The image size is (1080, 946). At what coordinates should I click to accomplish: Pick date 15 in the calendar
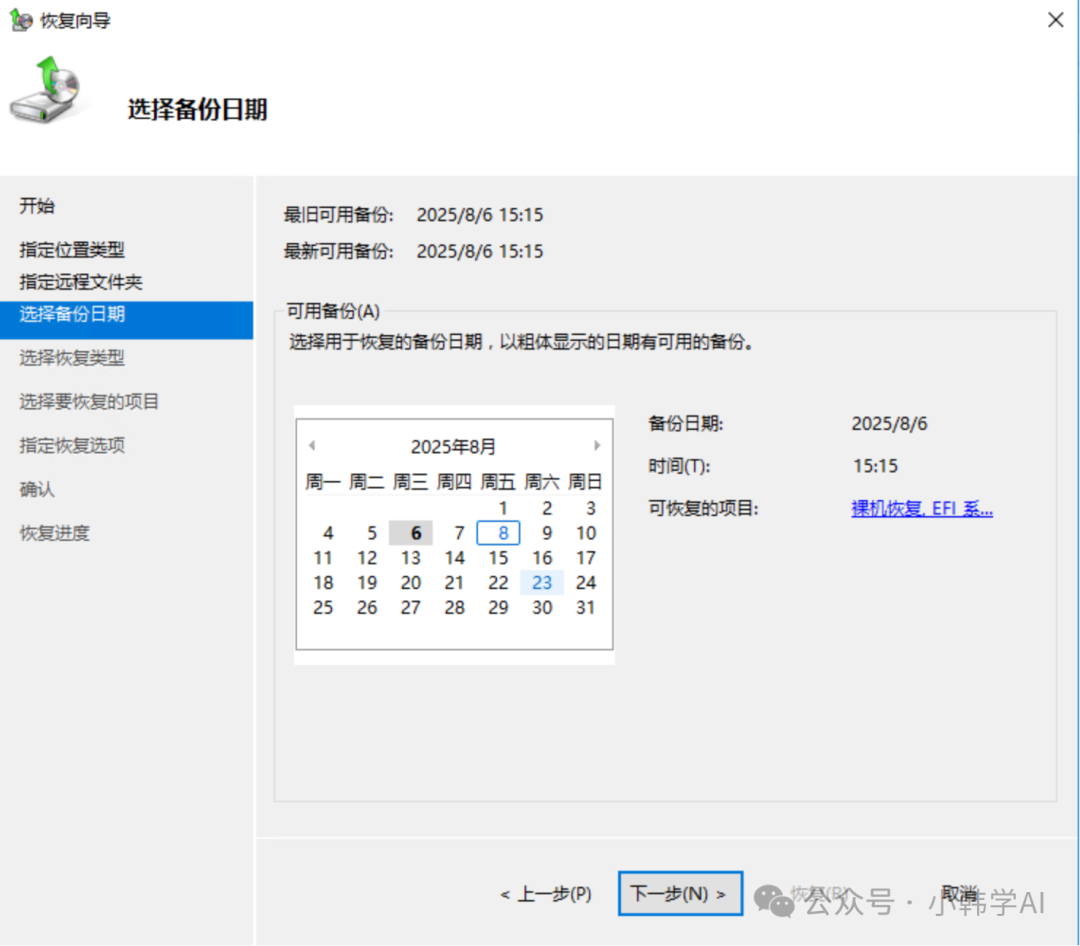coord(499,558)
